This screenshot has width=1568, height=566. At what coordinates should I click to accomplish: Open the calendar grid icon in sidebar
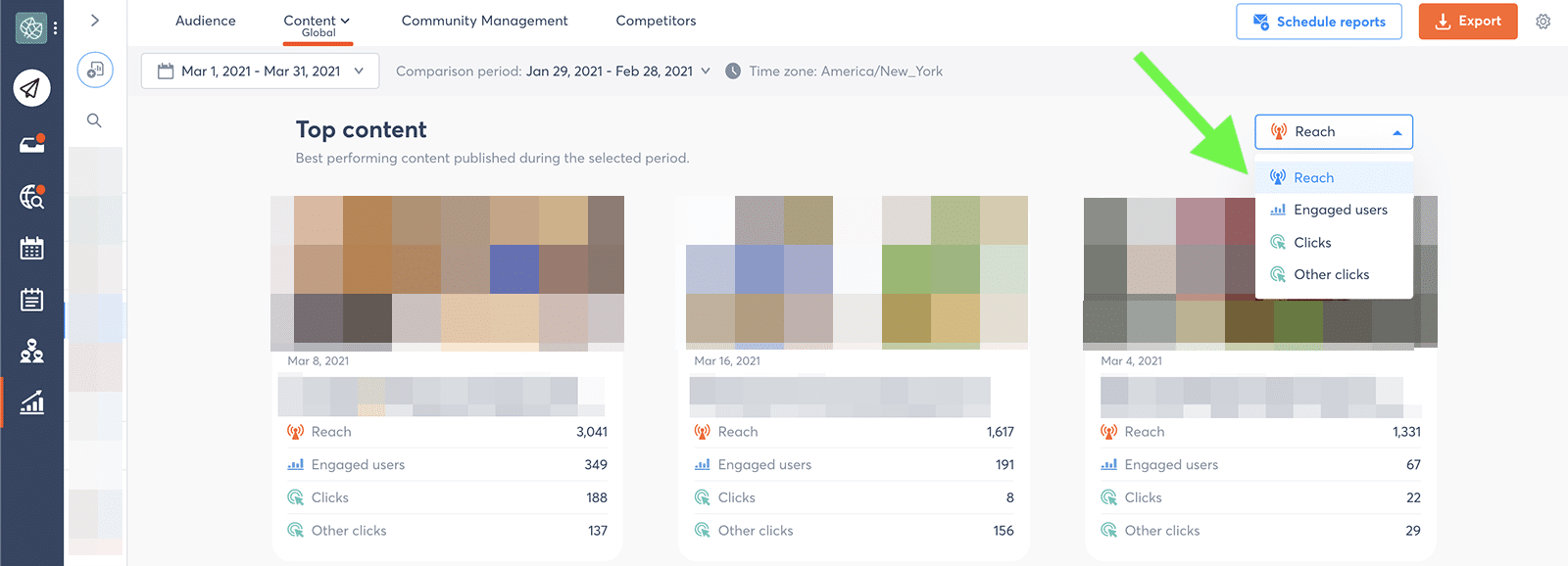coord(31,248)
